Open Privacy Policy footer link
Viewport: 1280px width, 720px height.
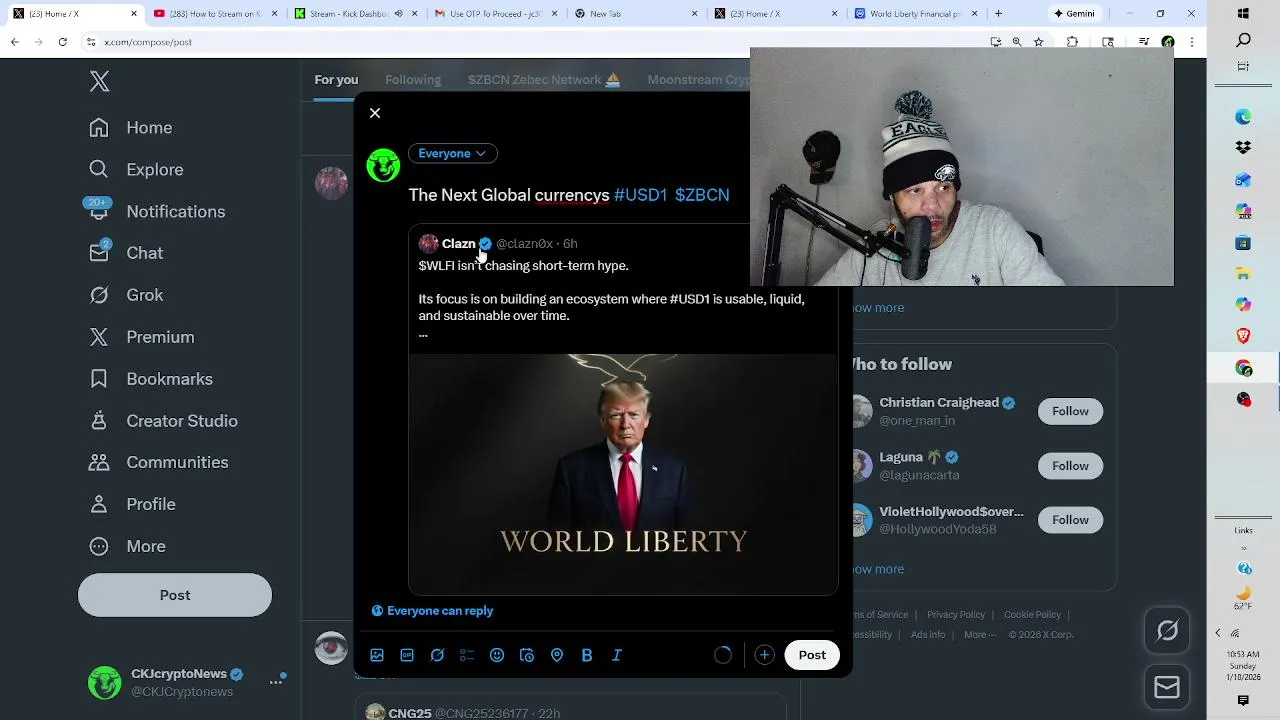coord(956,615)
